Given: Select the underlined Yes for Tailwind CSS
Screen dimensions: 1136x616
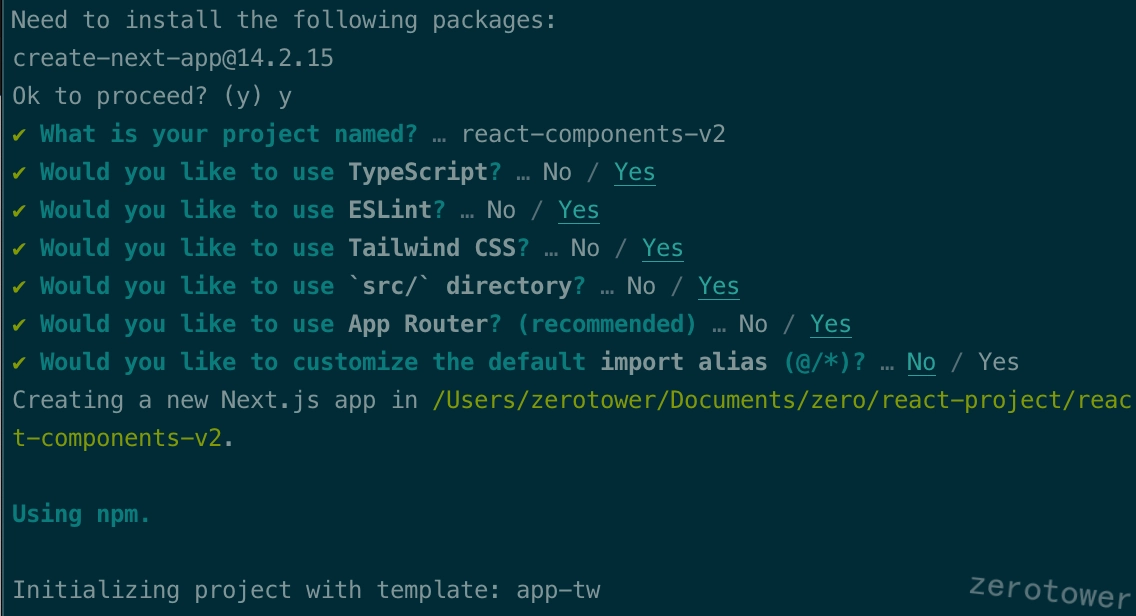Looking at the screenshot, I should pyautogui.click(x=662, y=249).
